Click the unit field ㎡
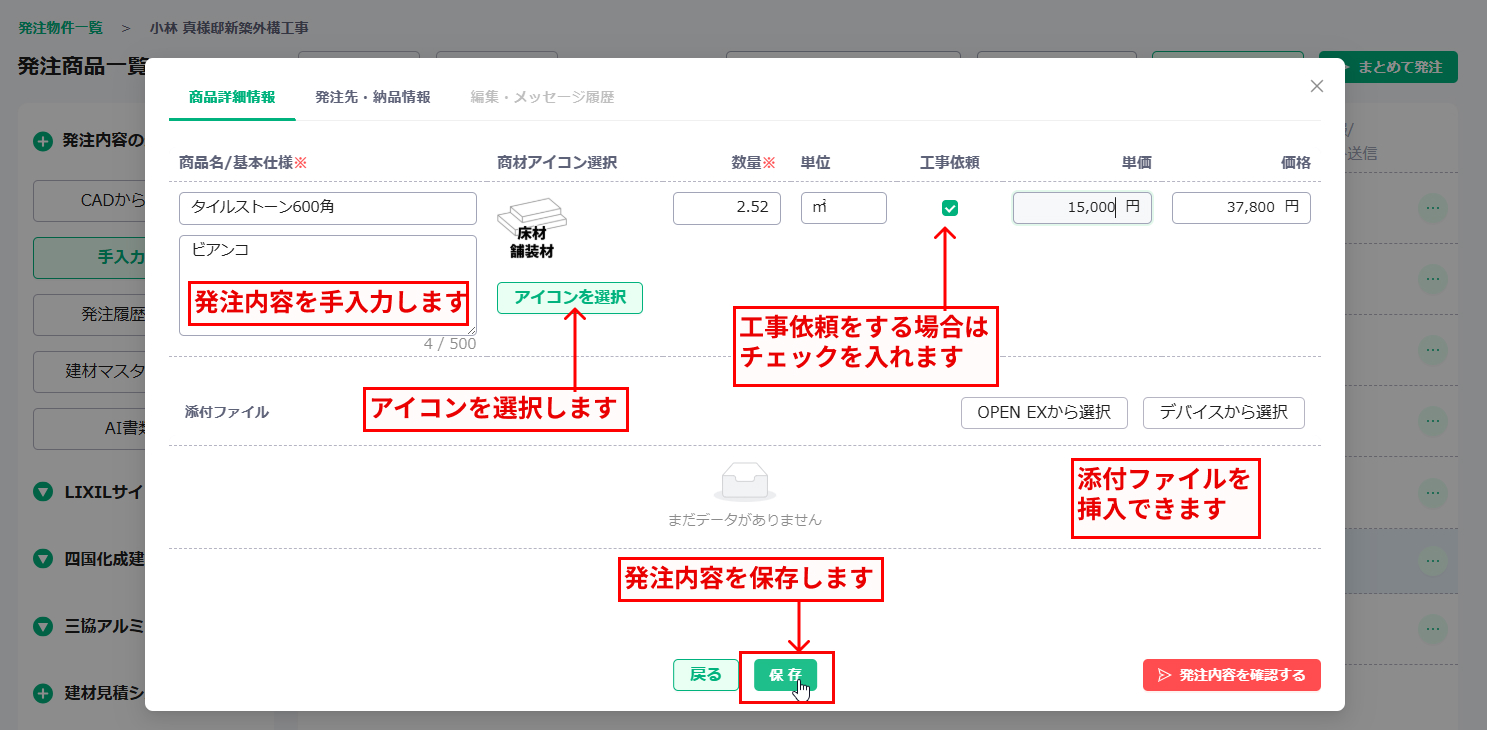Viewport: 1487px width, 730px height. point(844,208)
